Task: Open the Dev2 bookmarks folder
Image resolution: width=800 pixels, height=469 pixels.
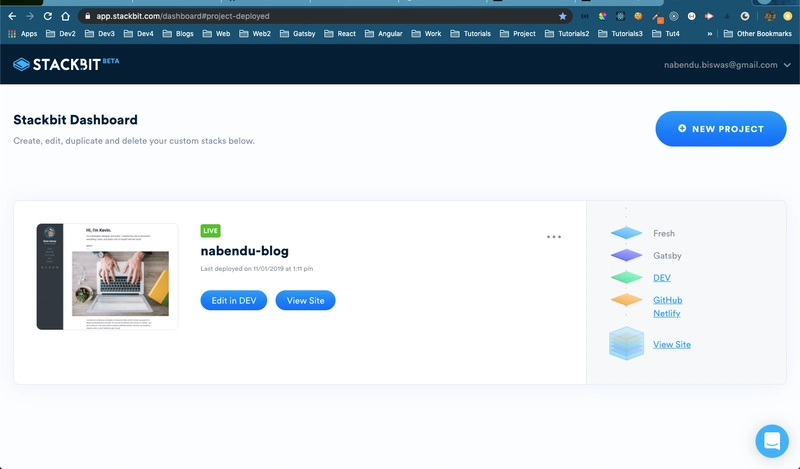Action: coord(61,34)
